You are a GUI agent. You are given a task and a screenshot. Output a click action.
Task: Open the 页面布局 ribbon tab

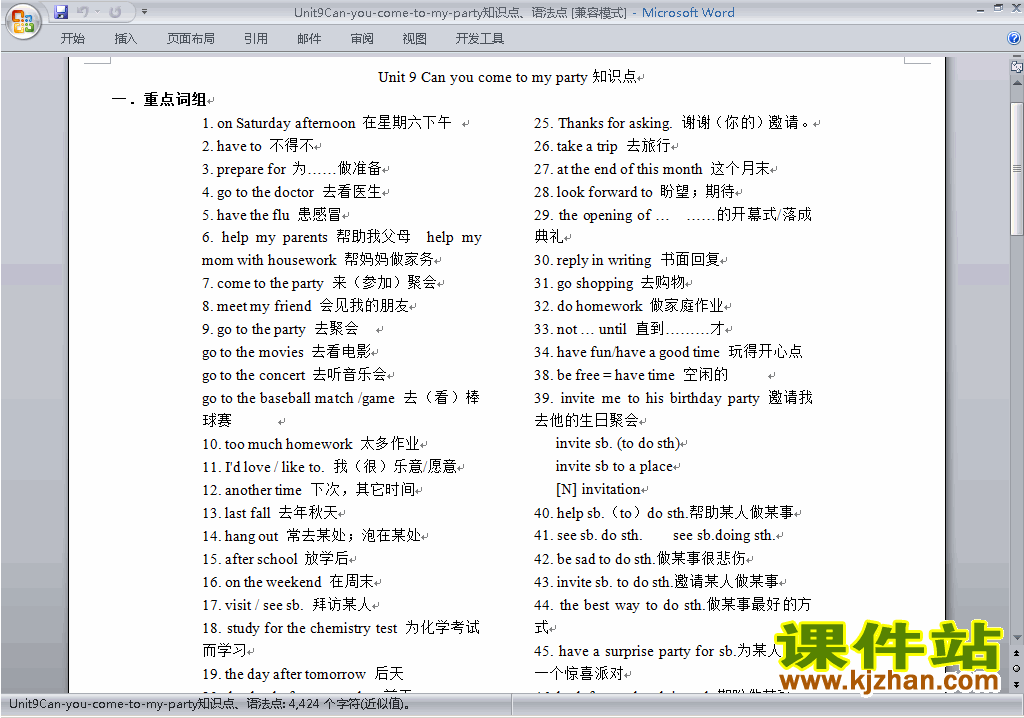pos(191,39)
